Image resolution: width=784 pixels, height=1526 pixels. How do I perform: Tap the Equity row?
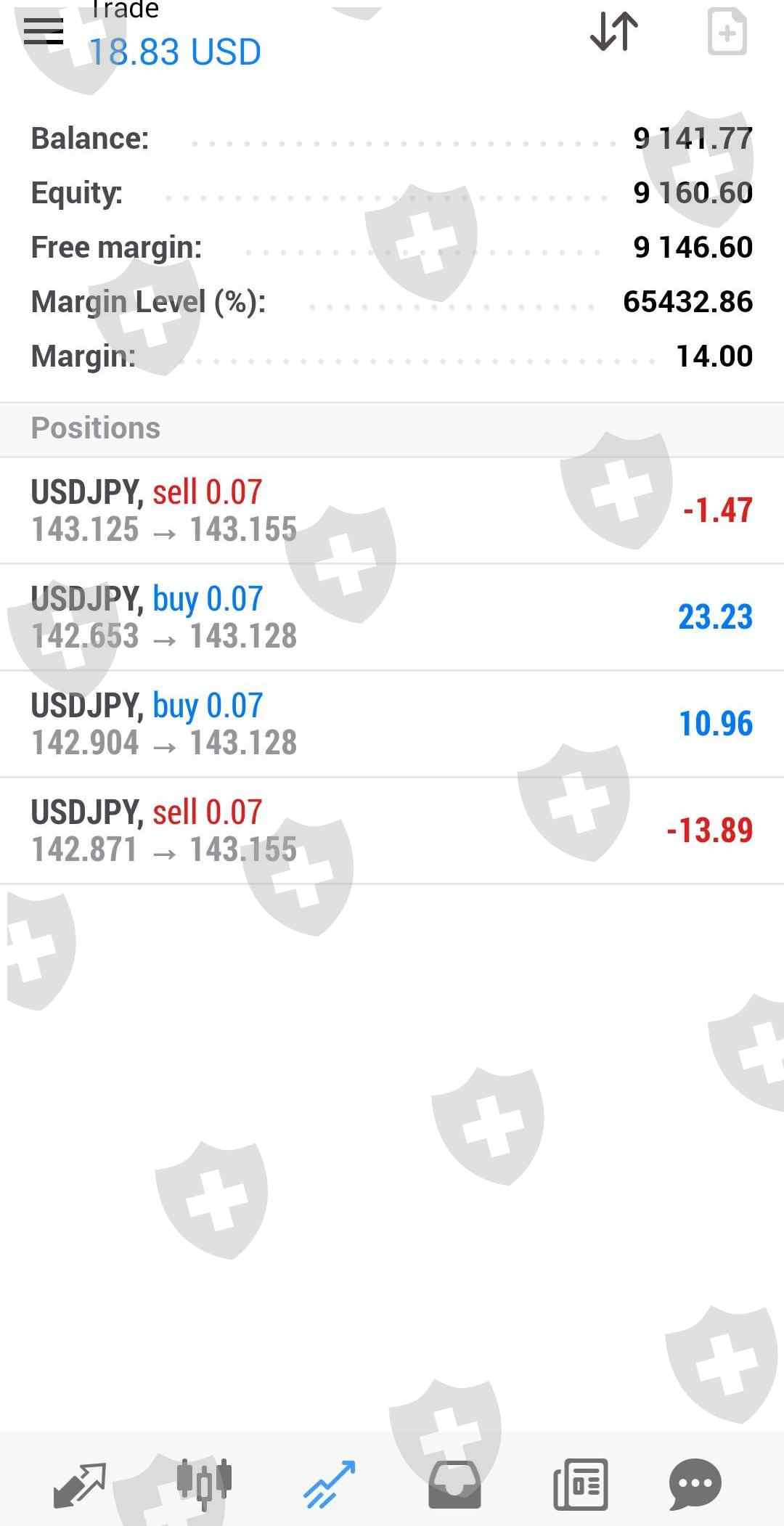tap(392, 192)
